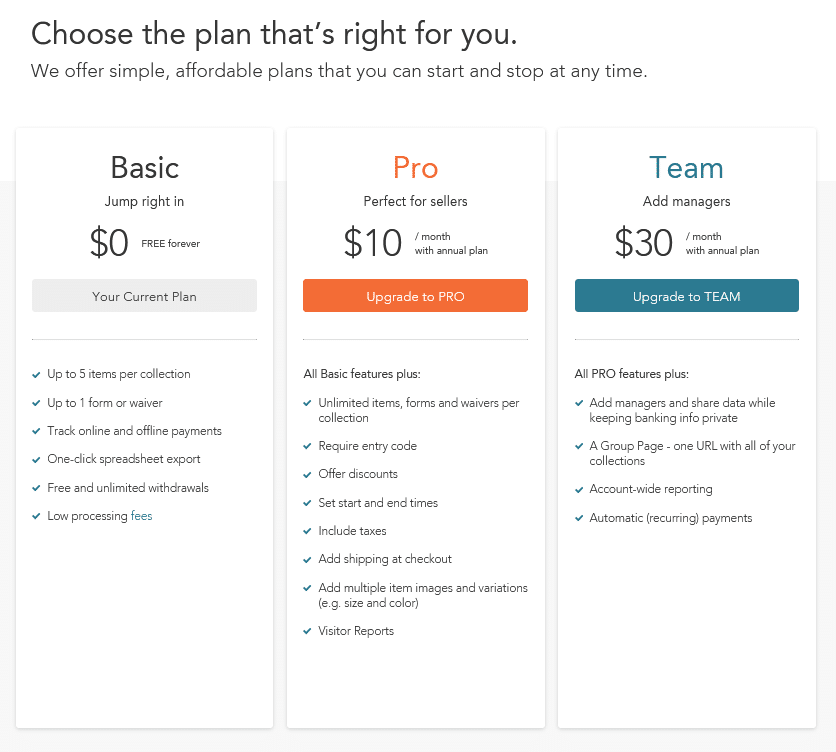This screenshot has height=752, width=836.
Task: Click checkmark beside Offer discounts
Action: [x=307, y=475]
